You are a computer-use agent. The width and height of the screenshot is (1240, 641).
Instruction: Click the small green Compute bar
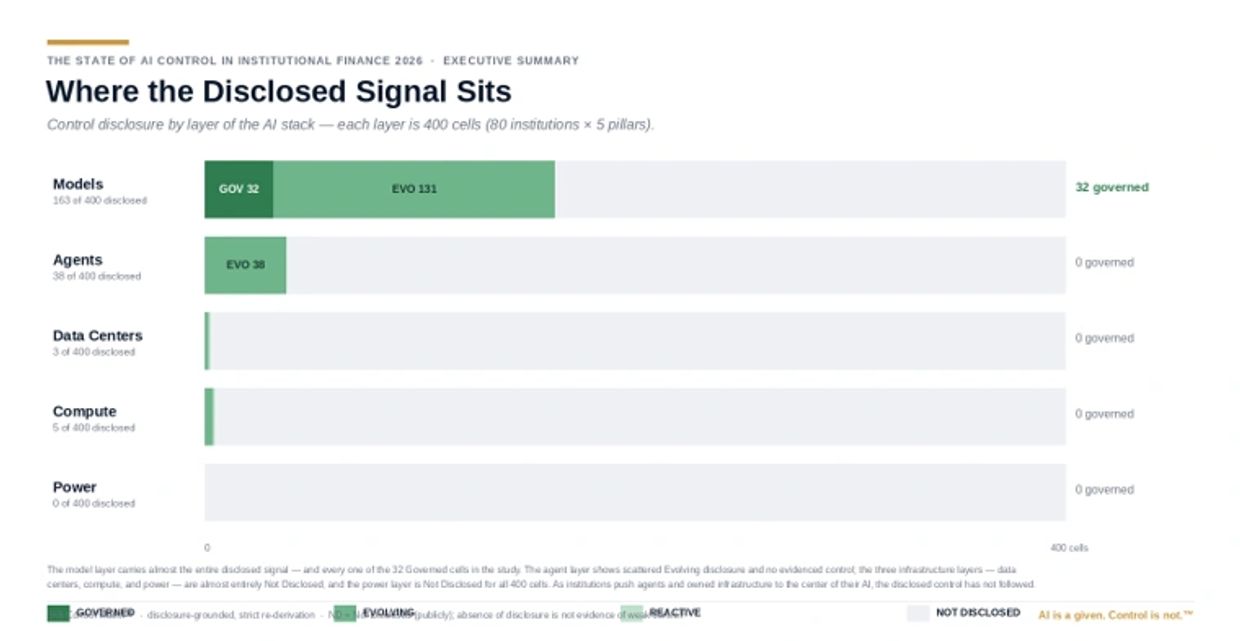pyautogui.click(x=209, y=417)
